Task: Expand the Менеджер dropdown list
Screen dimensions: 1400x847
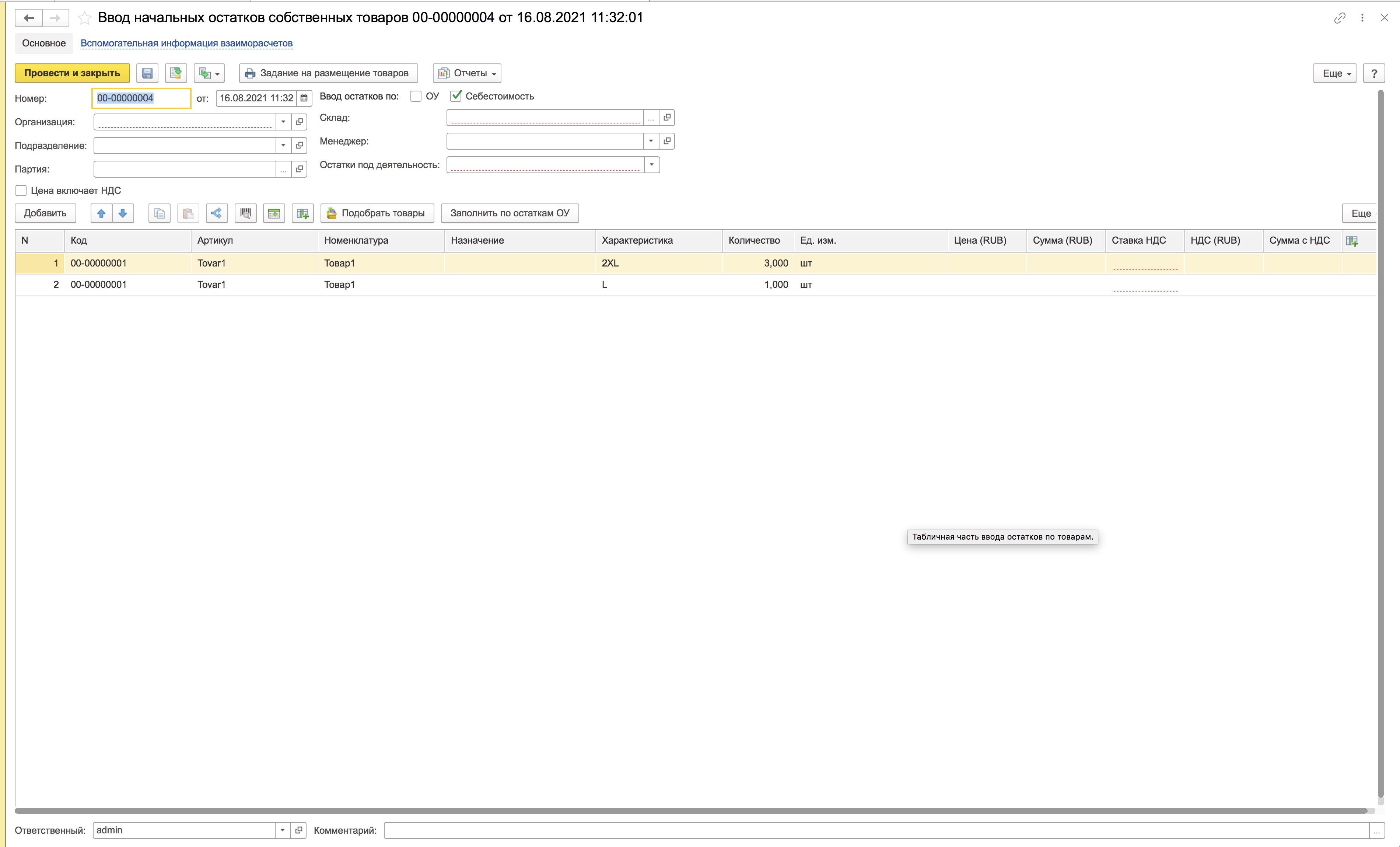Action: coord(651,141)
